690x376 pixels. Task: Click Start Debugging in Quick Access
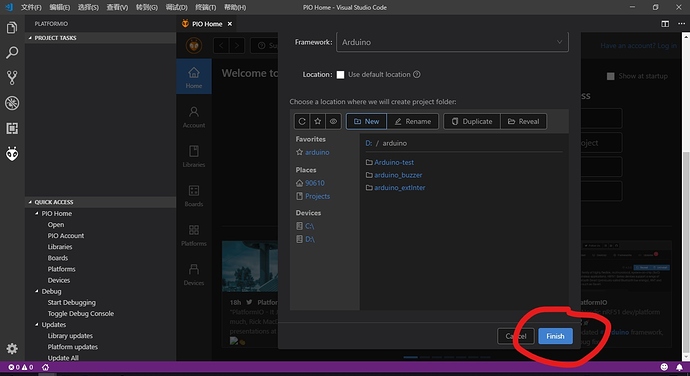71,303
